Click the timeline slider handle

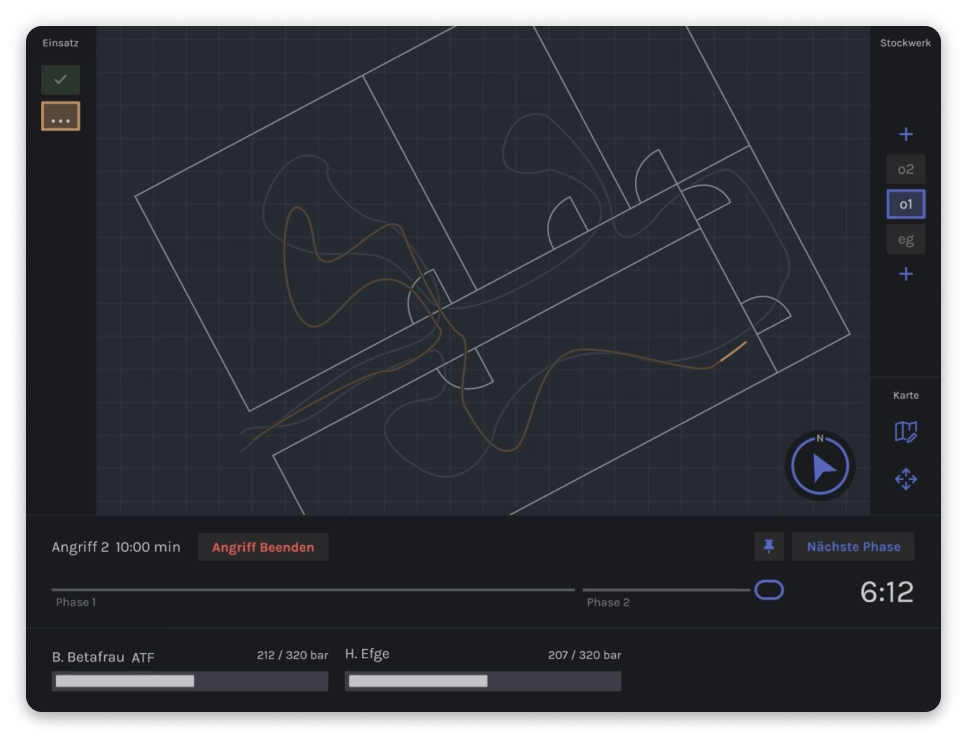(x=769, y=590)
